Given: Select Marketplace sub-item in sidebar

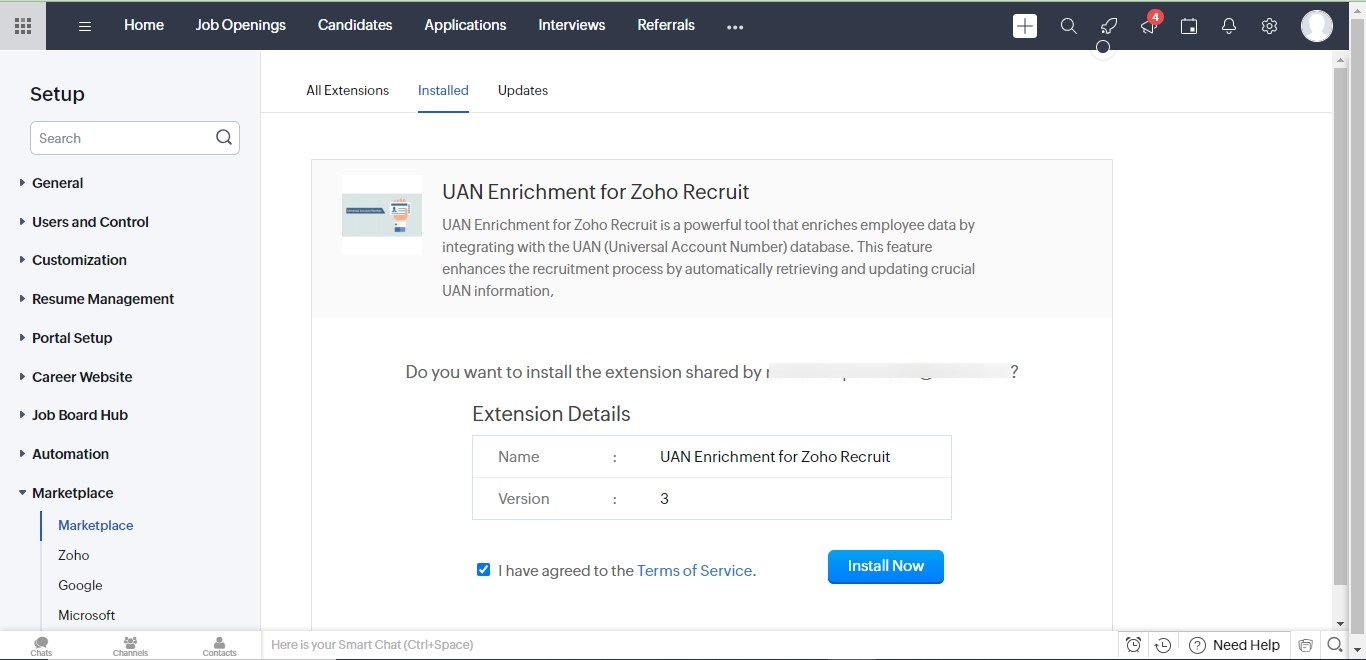Looking at the screenshot, I should 96,525.
